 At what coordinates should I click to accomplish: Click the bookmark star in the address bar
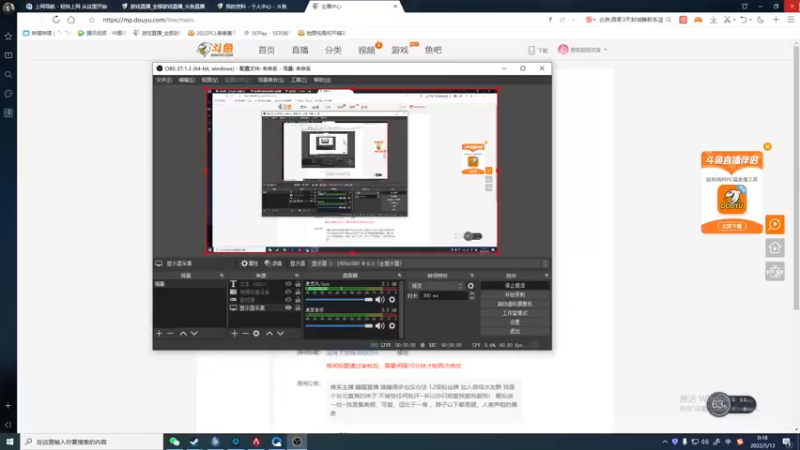tap(91, 20)
